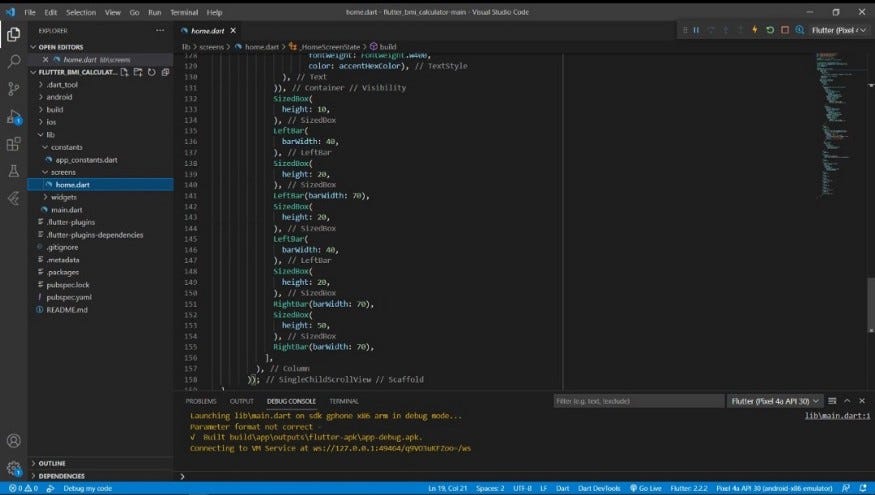The width and height of the screenshot is (875, 495).
Task: Click the lib\main.dart:1 source link
Action: coord(837,416)
